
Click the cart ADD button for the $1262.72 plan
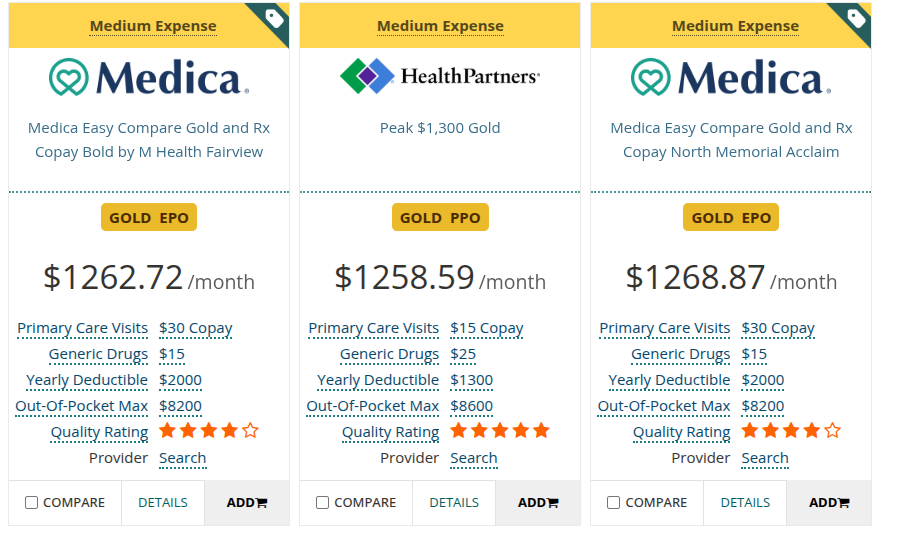click(x=247, y=503)
